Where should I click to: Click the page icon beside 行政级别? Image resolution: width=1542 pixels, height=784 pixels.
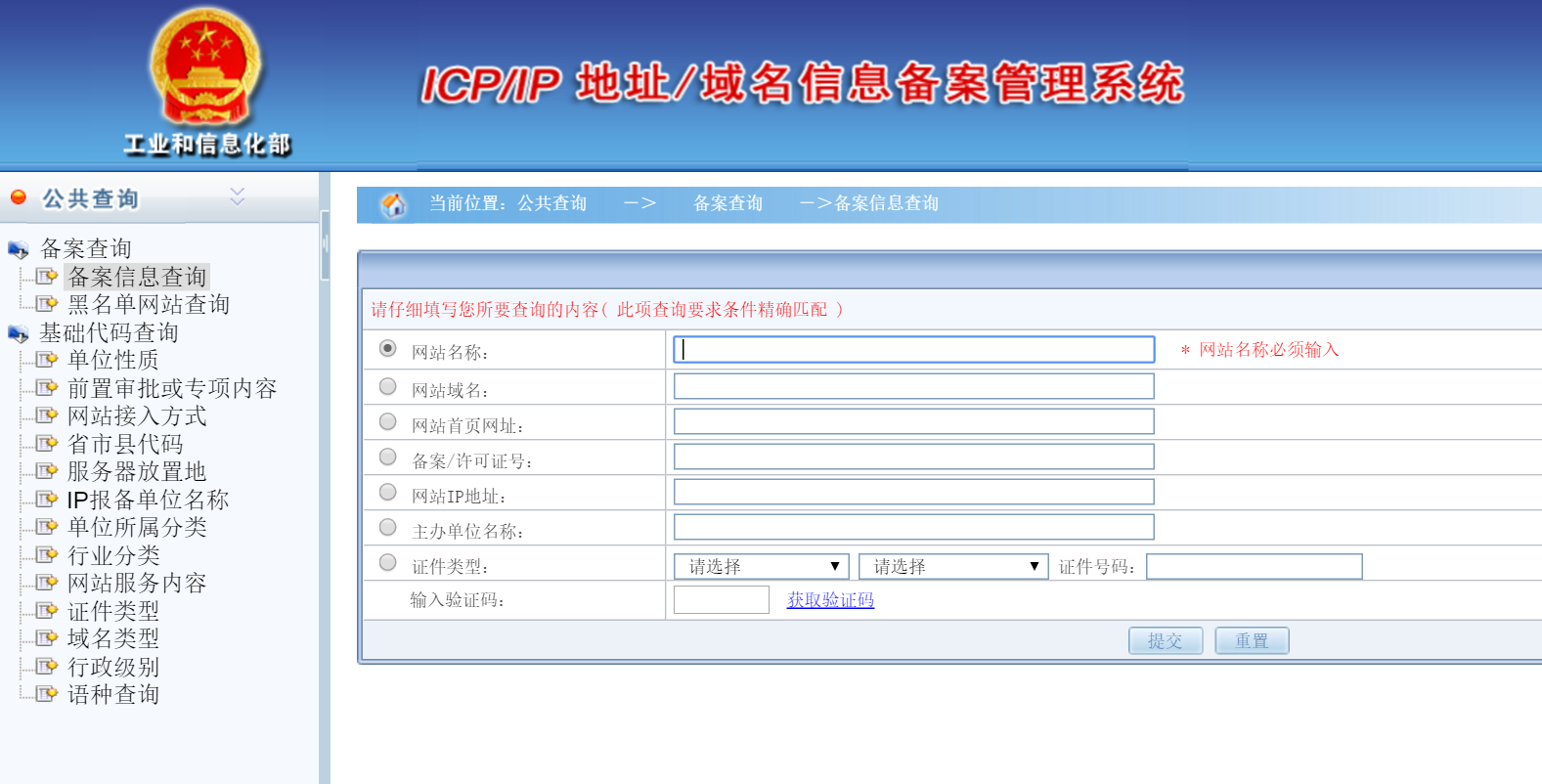[x=47, y=667]
